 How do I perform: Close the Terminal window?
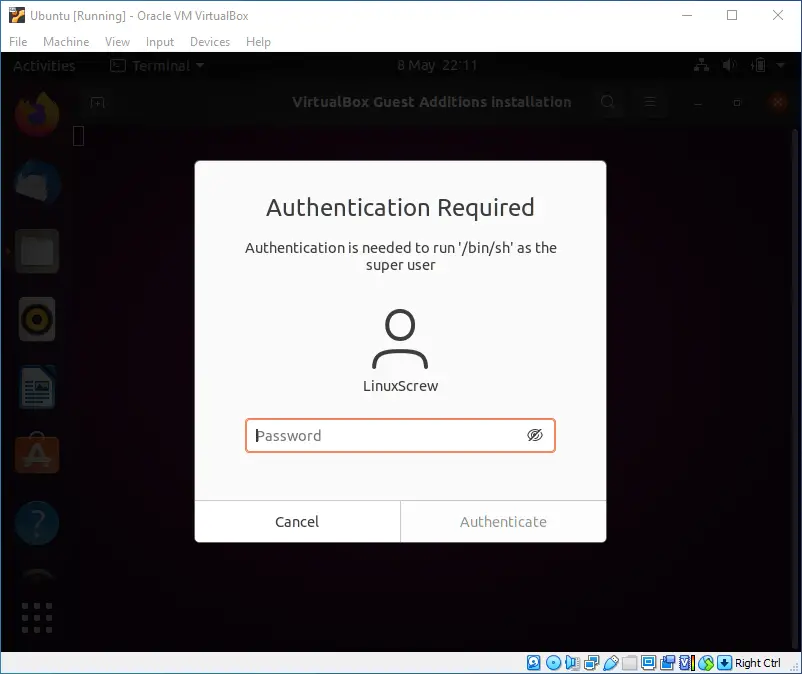point(778,103)
